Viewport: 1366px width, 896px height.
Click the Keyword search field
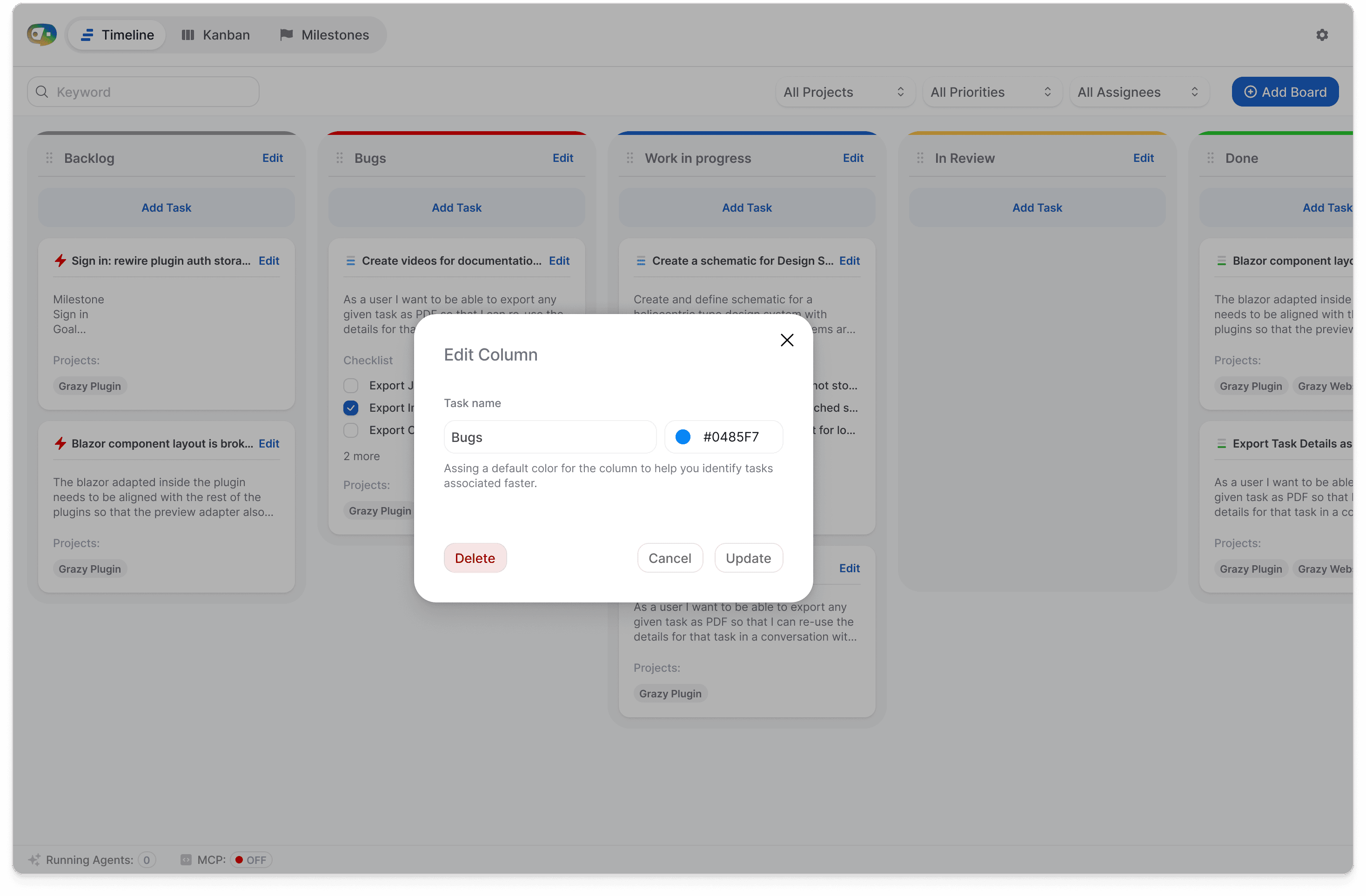point(143,92)
